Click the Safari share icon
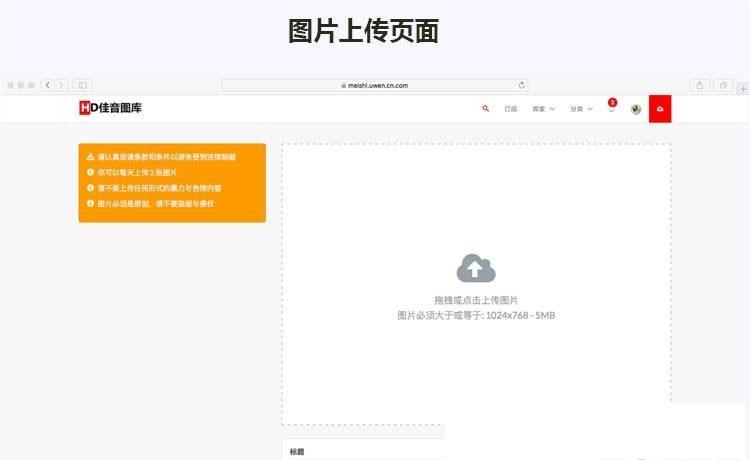750x460 pixels. point(700,86)
